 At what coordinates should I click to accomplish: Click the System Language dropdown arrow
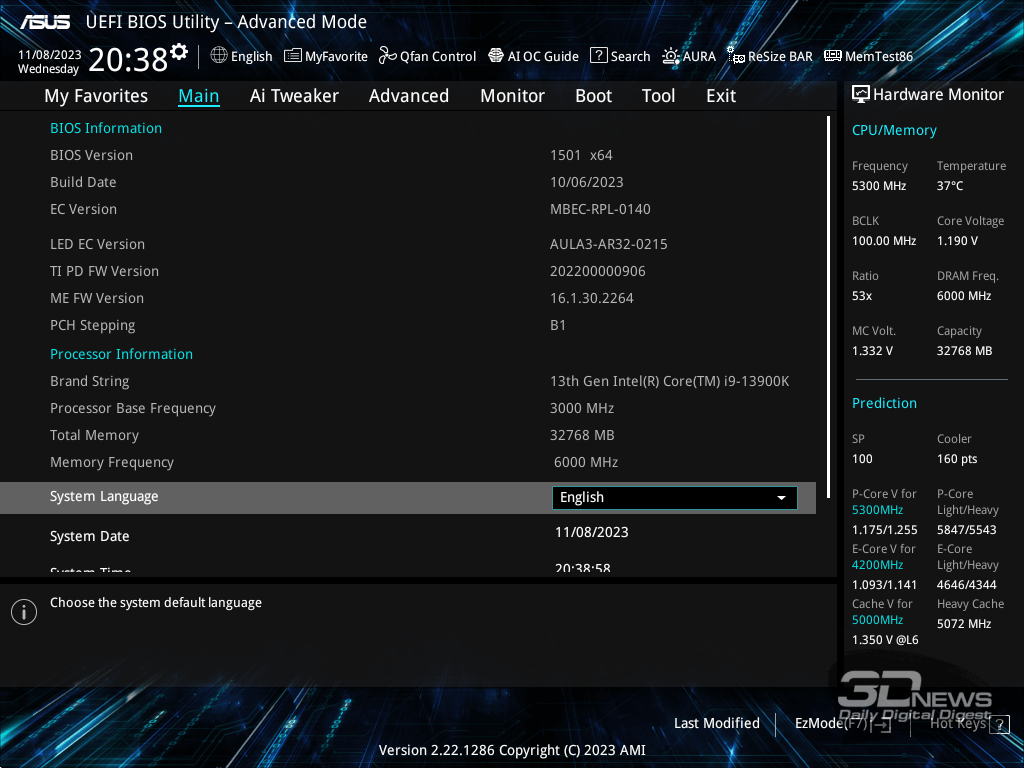[x=781, y=498]
